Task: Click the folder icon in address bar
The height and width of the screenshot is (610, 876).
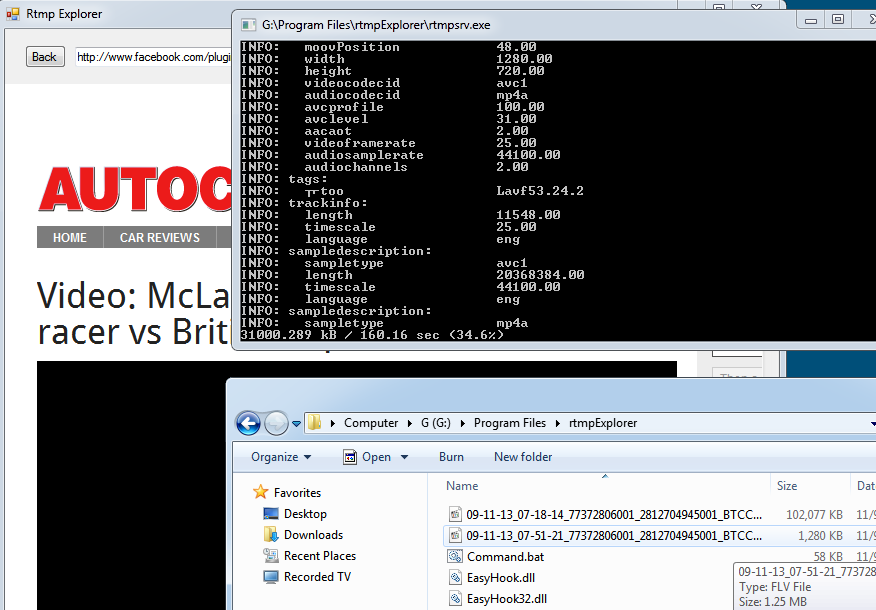Action: pyautogui.click(x=315, y=422)
